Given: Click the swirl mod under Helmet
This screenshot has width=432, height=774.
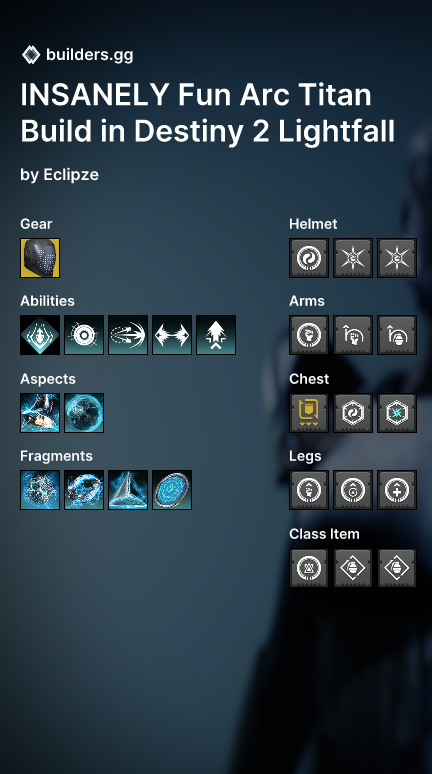Looking at the screenshot, I should (309, 258).
